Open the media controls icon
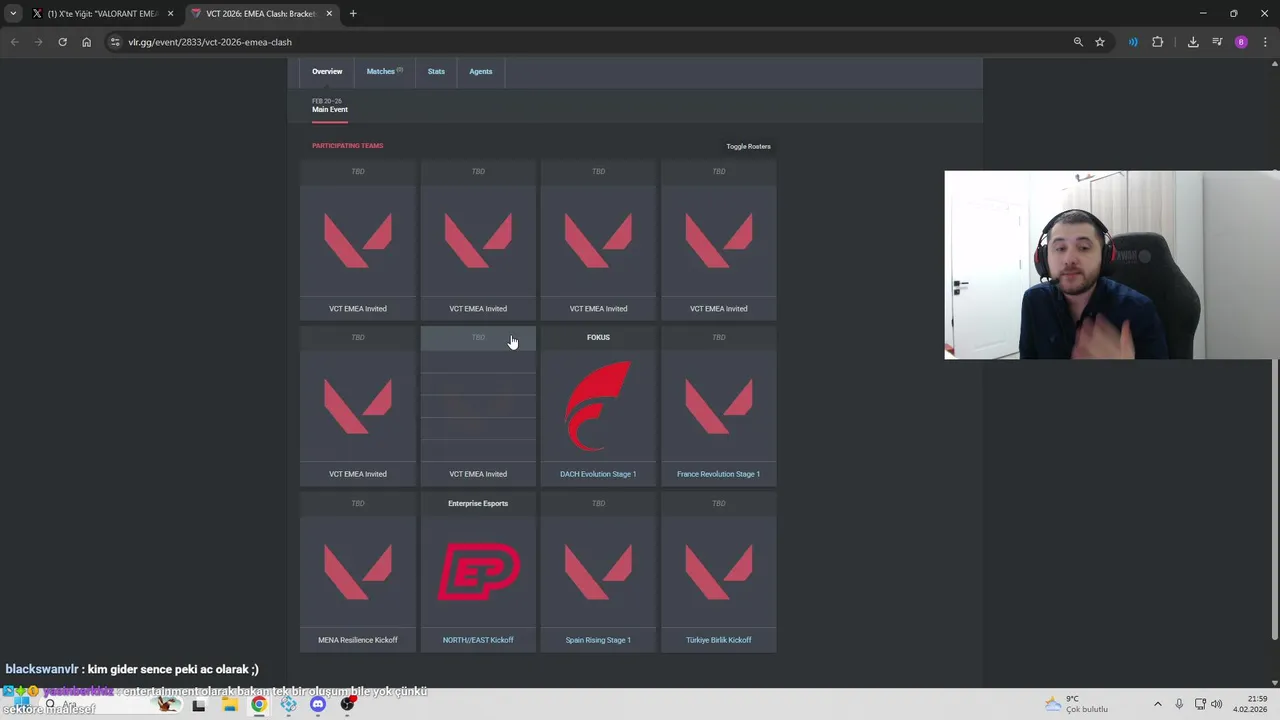 pyautogui.click(x=1217, y=42)
